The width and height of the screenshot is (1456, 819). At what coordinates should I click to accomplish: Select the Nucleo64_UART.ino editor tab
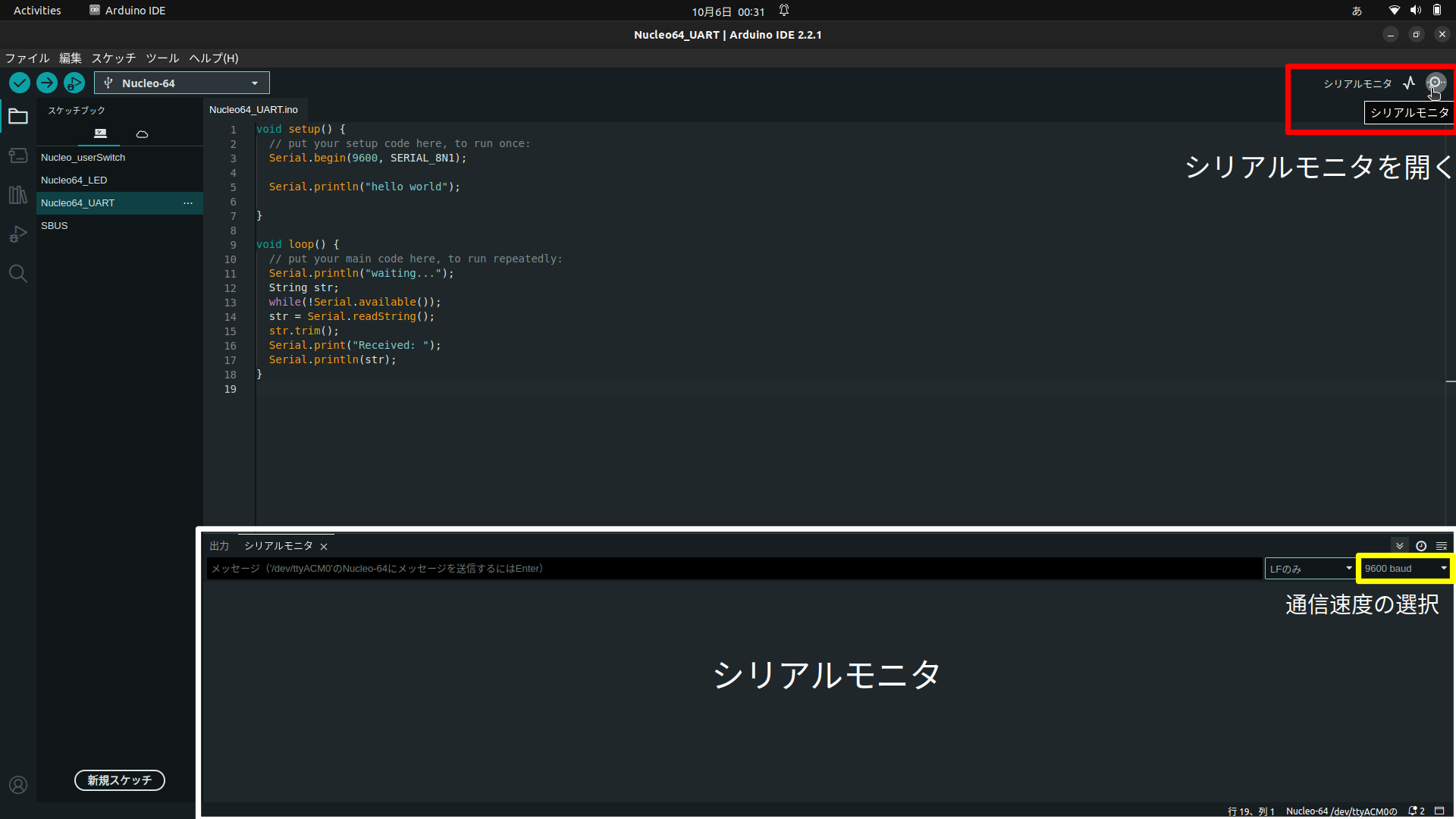point(253,110)
